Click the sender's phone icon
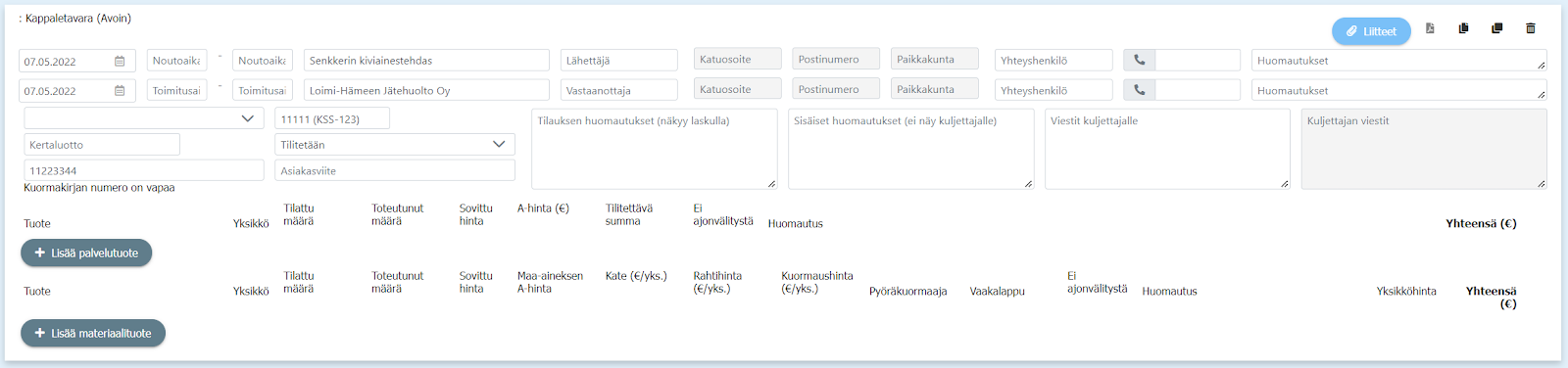1568x368 pixels. [x=1139, y=60]
